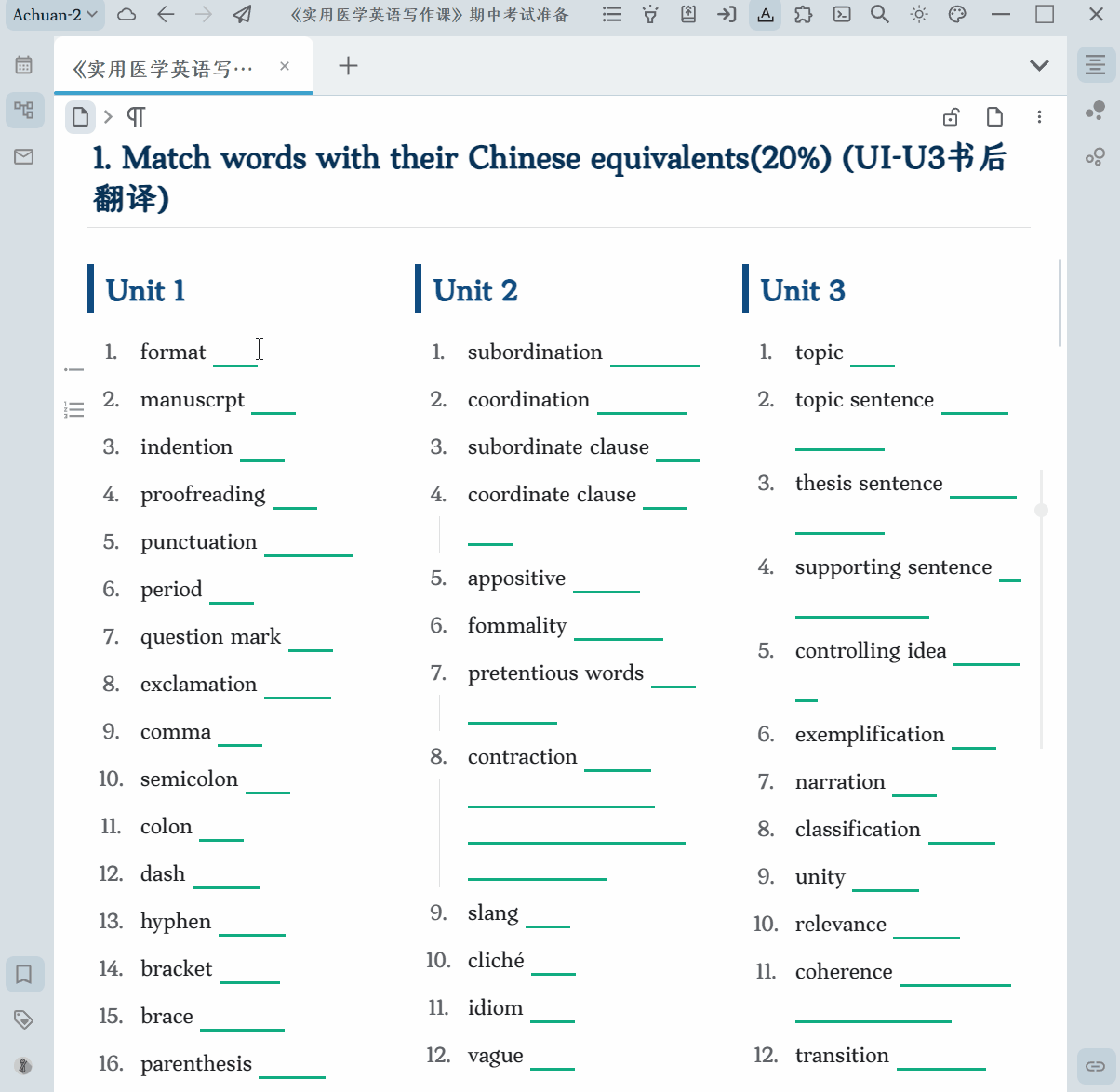
Task: Click the ordered list block icon in the gutter
Action: (73, 409)
